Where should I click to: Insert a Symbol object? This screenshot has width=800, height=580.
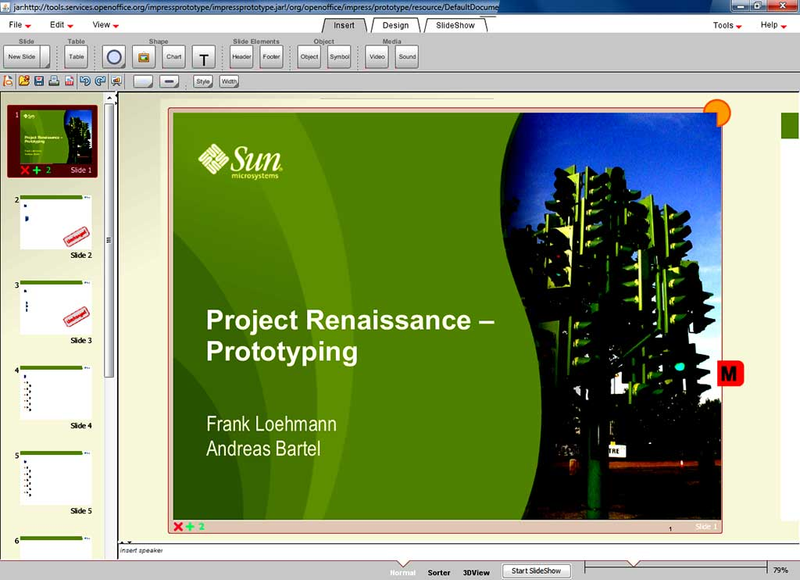coord(340,56)
